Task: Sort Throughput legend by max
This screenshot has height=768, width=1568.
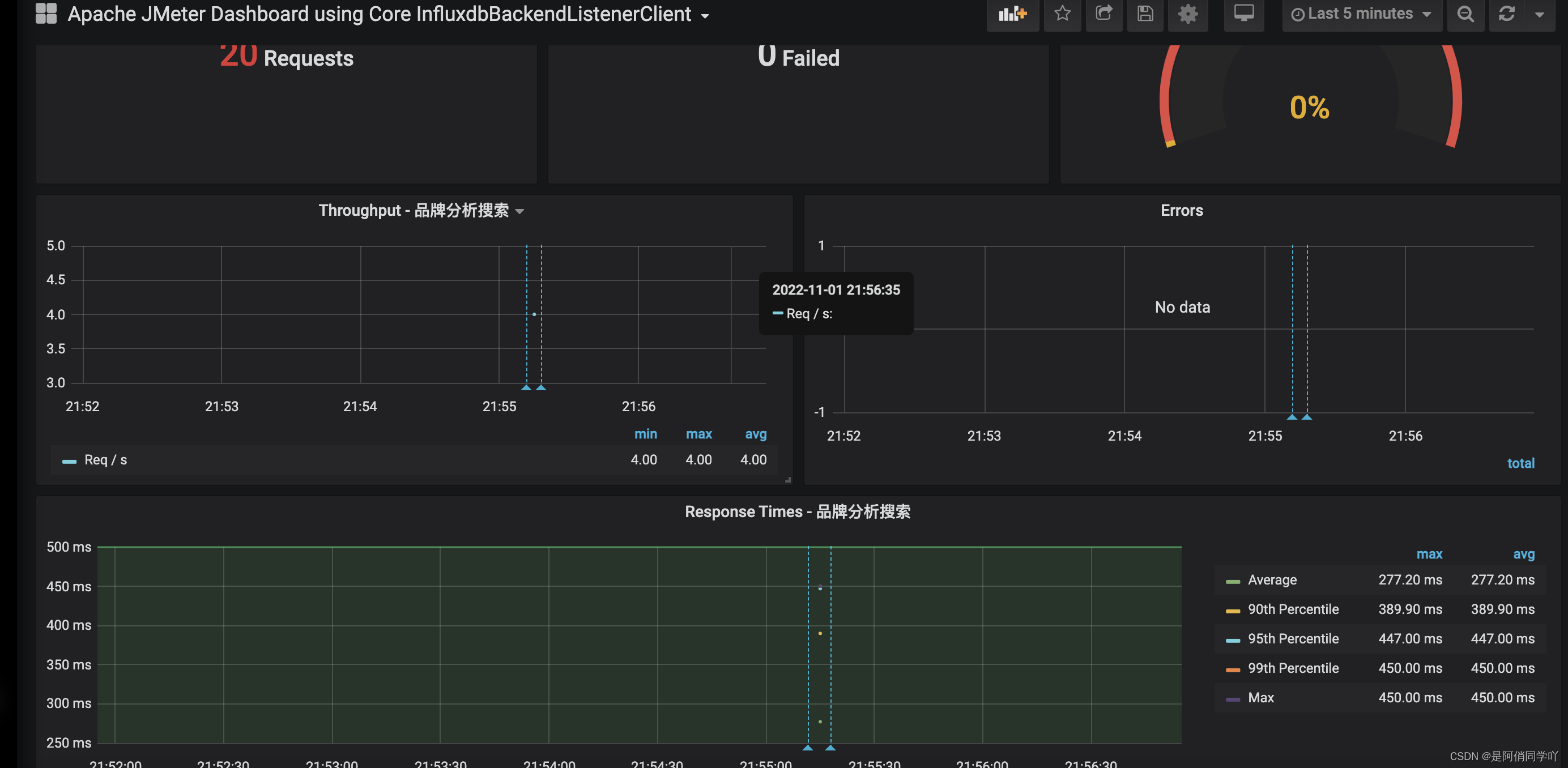Action: [x=699, y=434]
